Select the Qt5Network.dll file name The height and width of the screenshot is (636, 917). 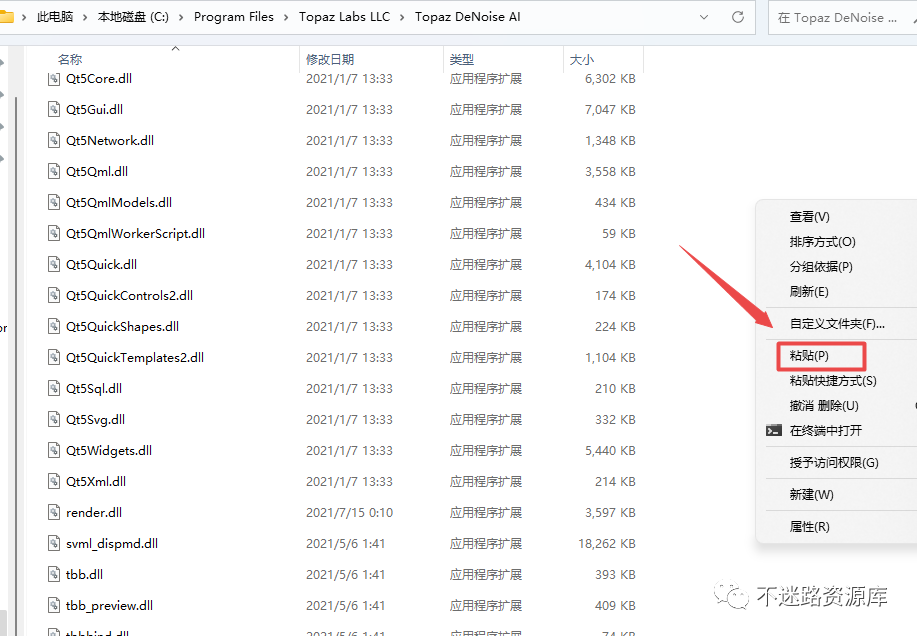pos(110,140)
